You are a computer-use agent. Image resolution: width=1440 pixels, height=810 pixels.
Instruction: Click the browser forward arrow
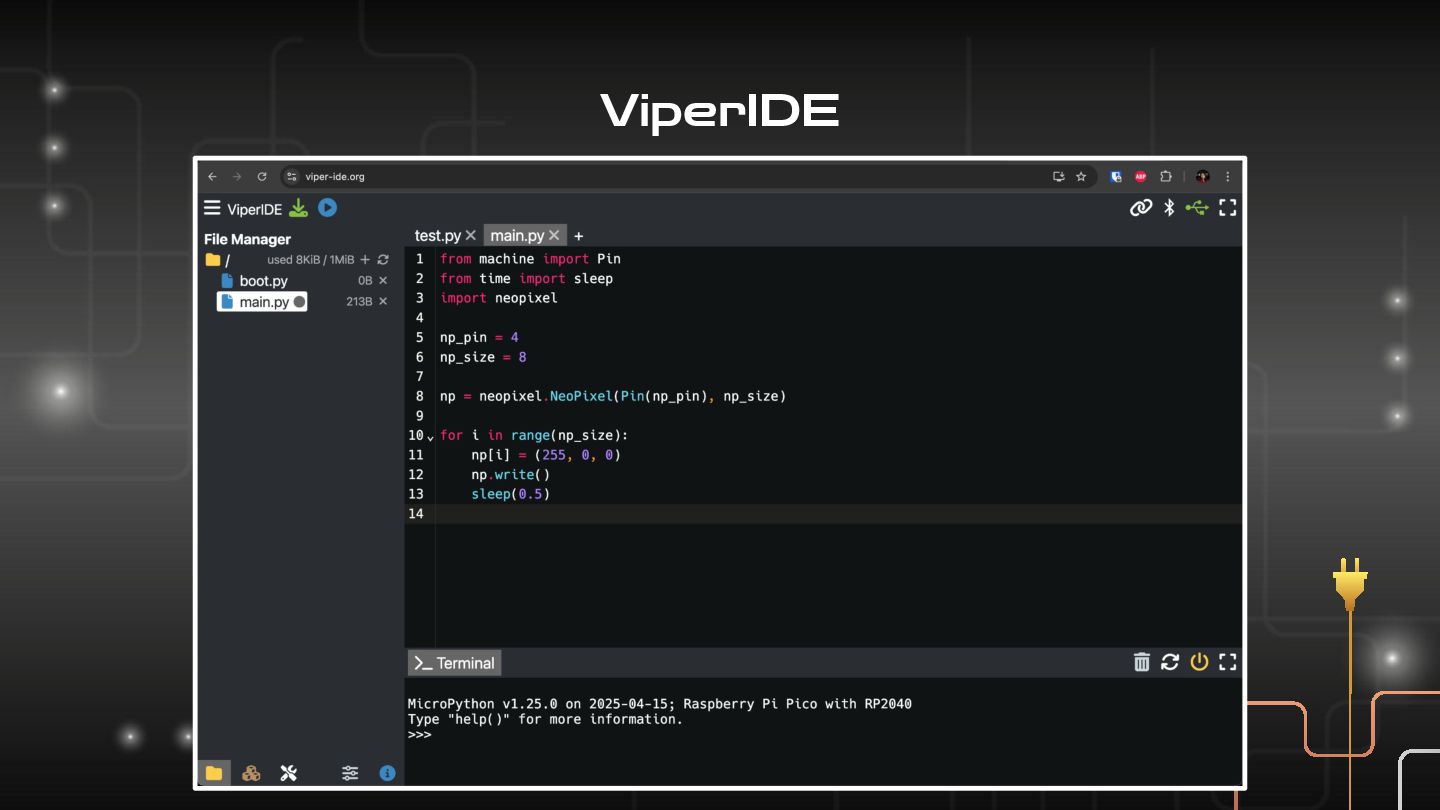[237, 177]
